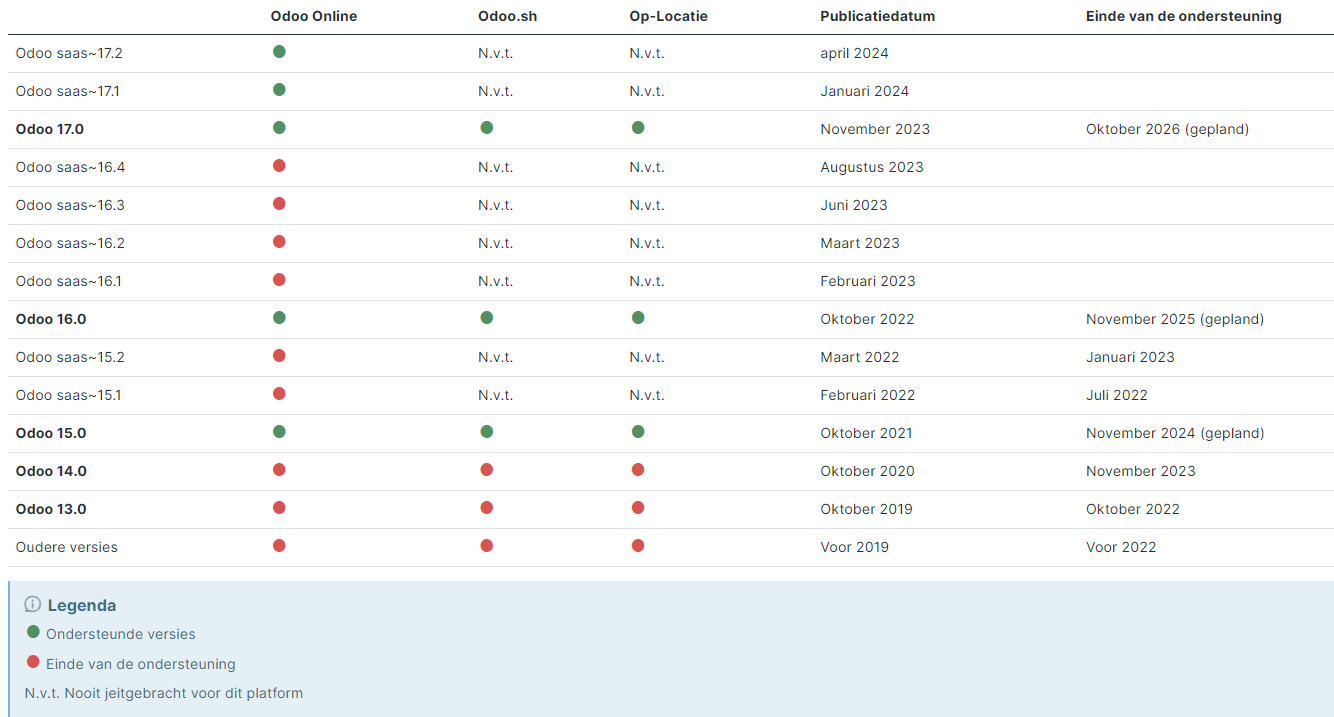The height and width of the screenshot is (717, 1334).
Task: Click Odoo 16.0 Odoo Online green dot
Action: (x=279, y=317)
